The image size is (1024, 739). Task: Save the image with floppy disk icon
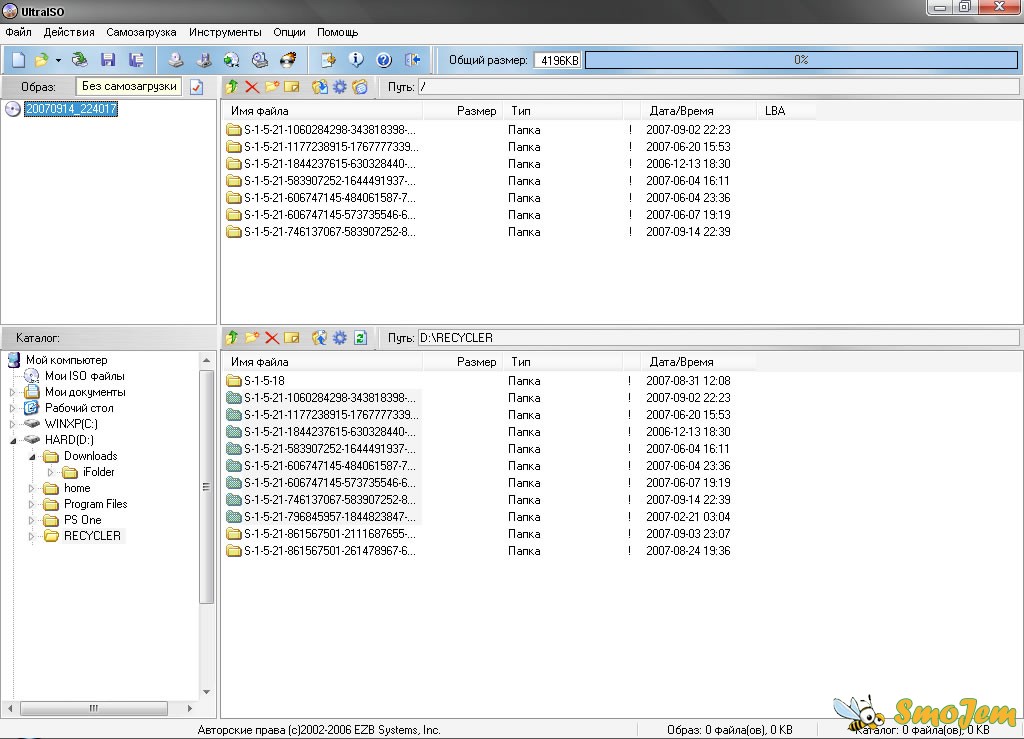point(108,60)
